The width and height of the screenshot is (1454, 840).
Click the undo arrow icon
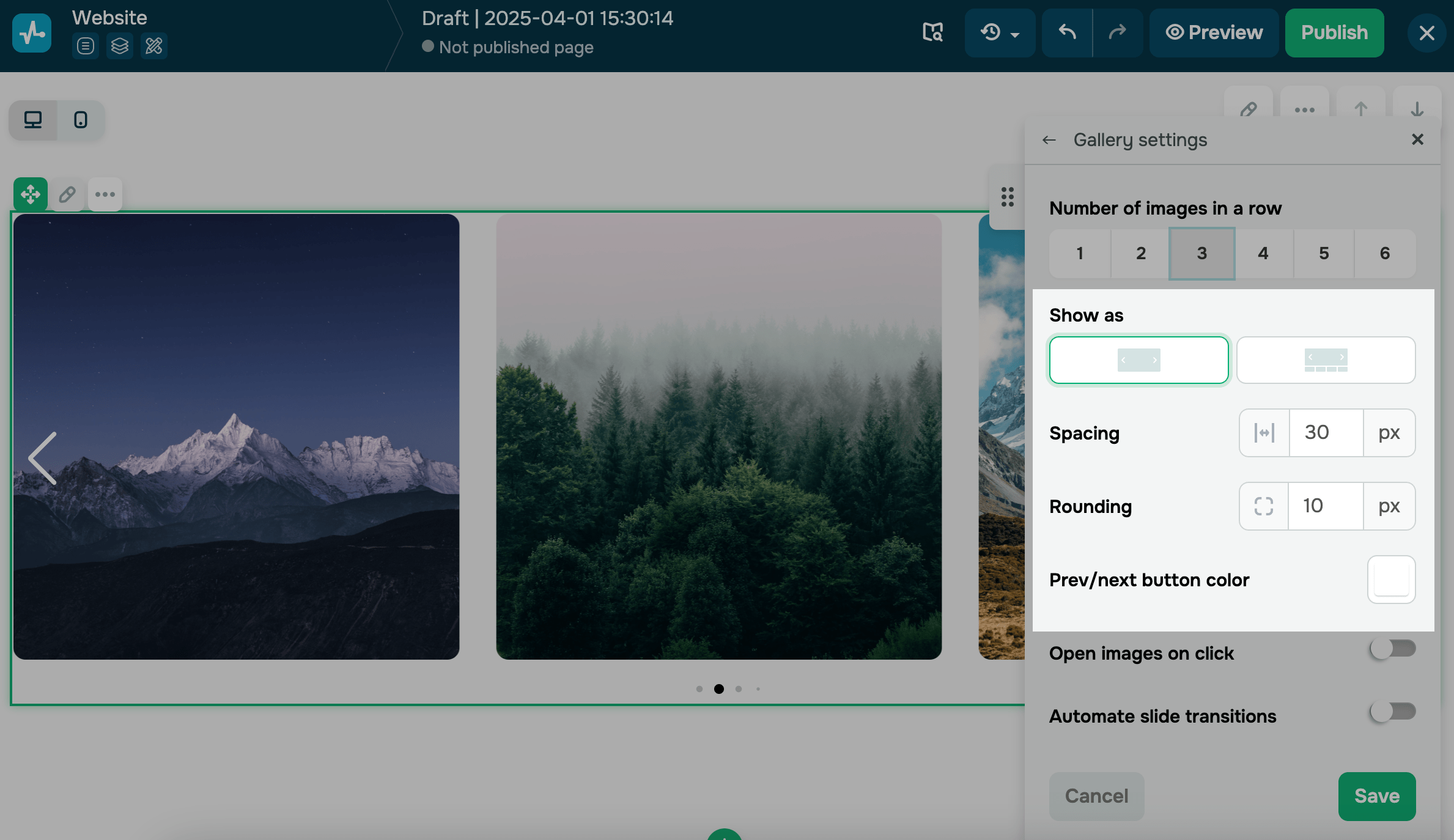point(1067,32)
